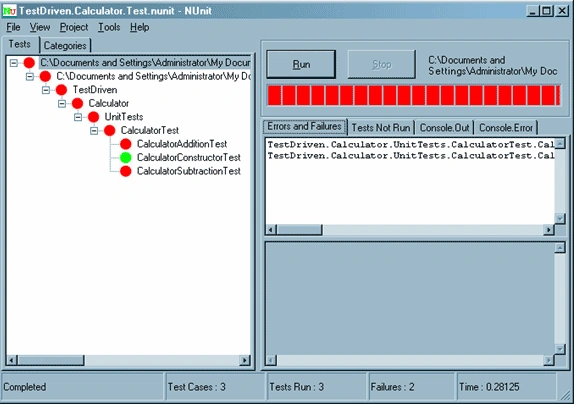
Task: Select CalculatorConstructorTest in the tree
Action: [189, 157]
